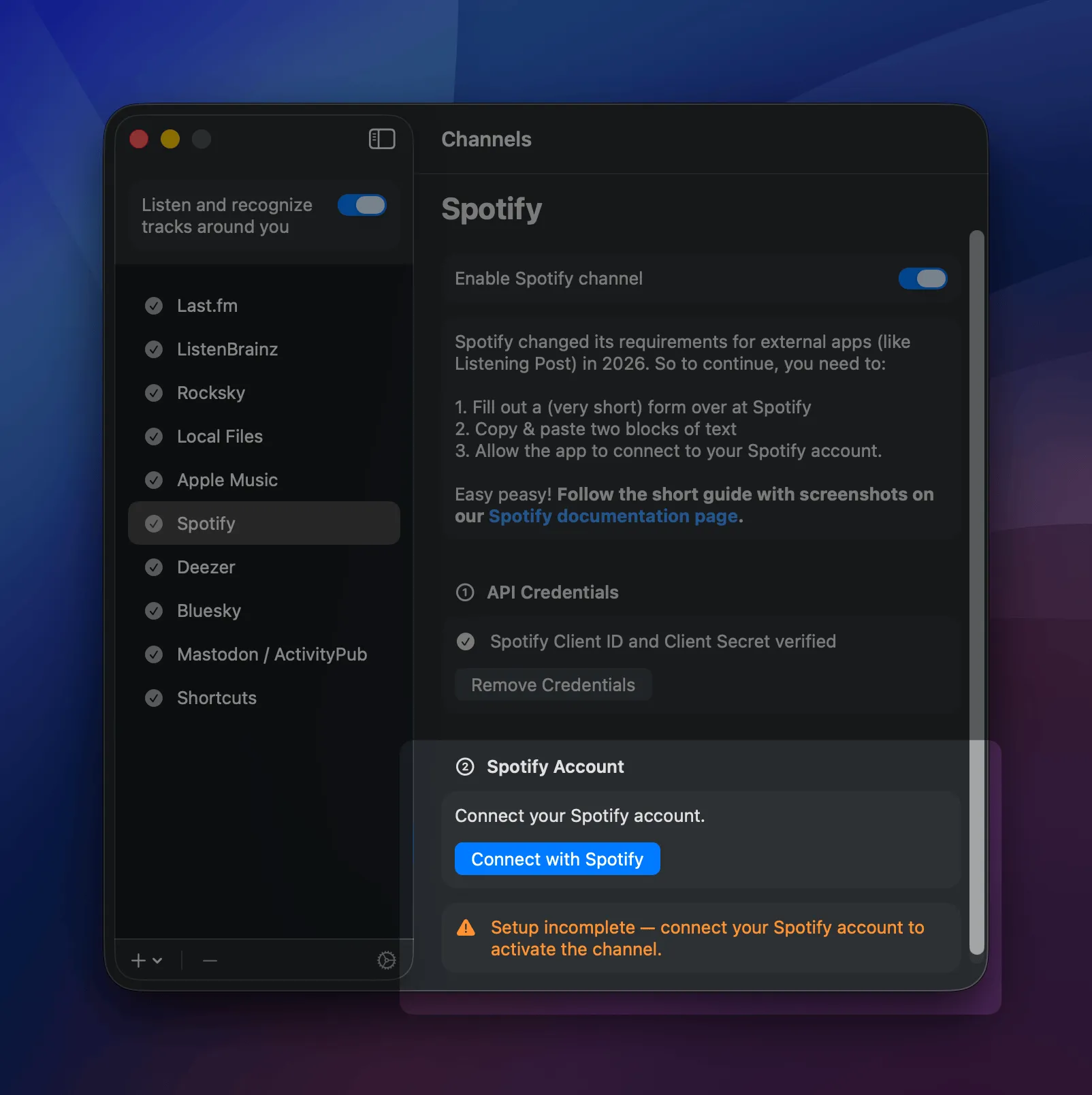Toggle the sidebar visibility icon
The width and height of the screenshot is (1092, 1095).
[x=382, y=139]
